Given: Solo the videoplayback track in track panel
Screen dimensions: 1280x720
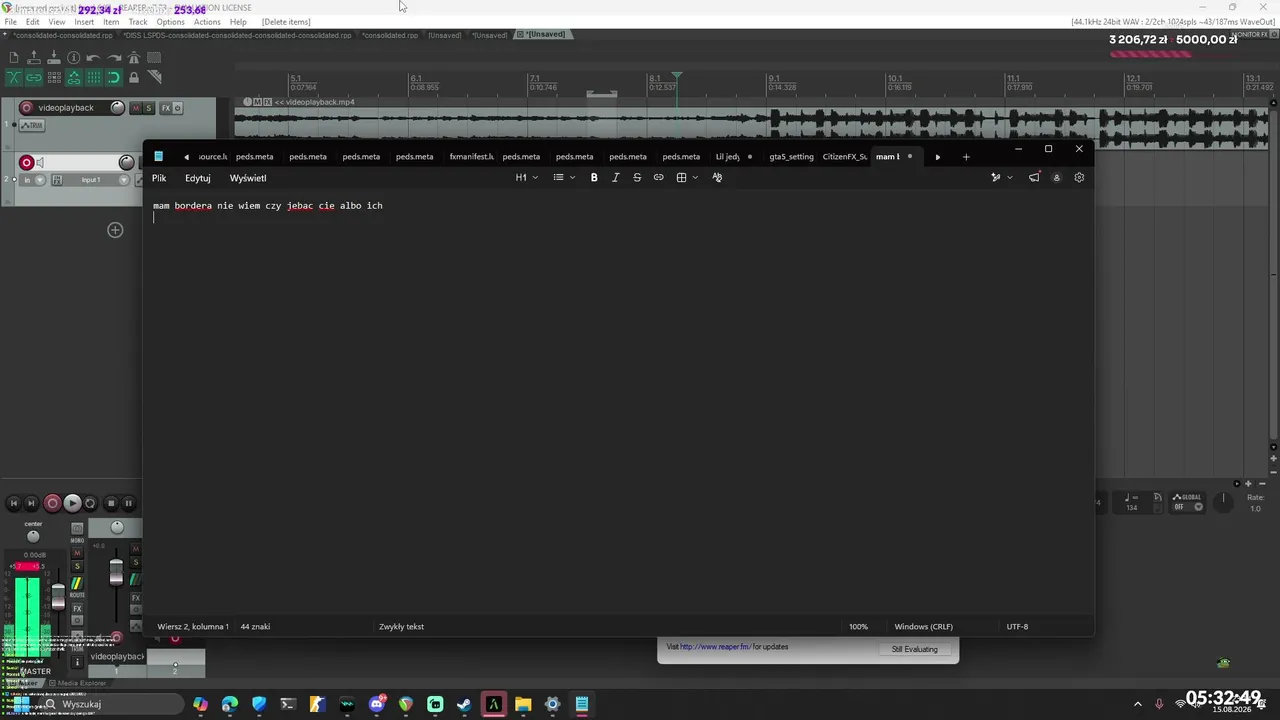Looking at the screenshot, I should point(149,107).
